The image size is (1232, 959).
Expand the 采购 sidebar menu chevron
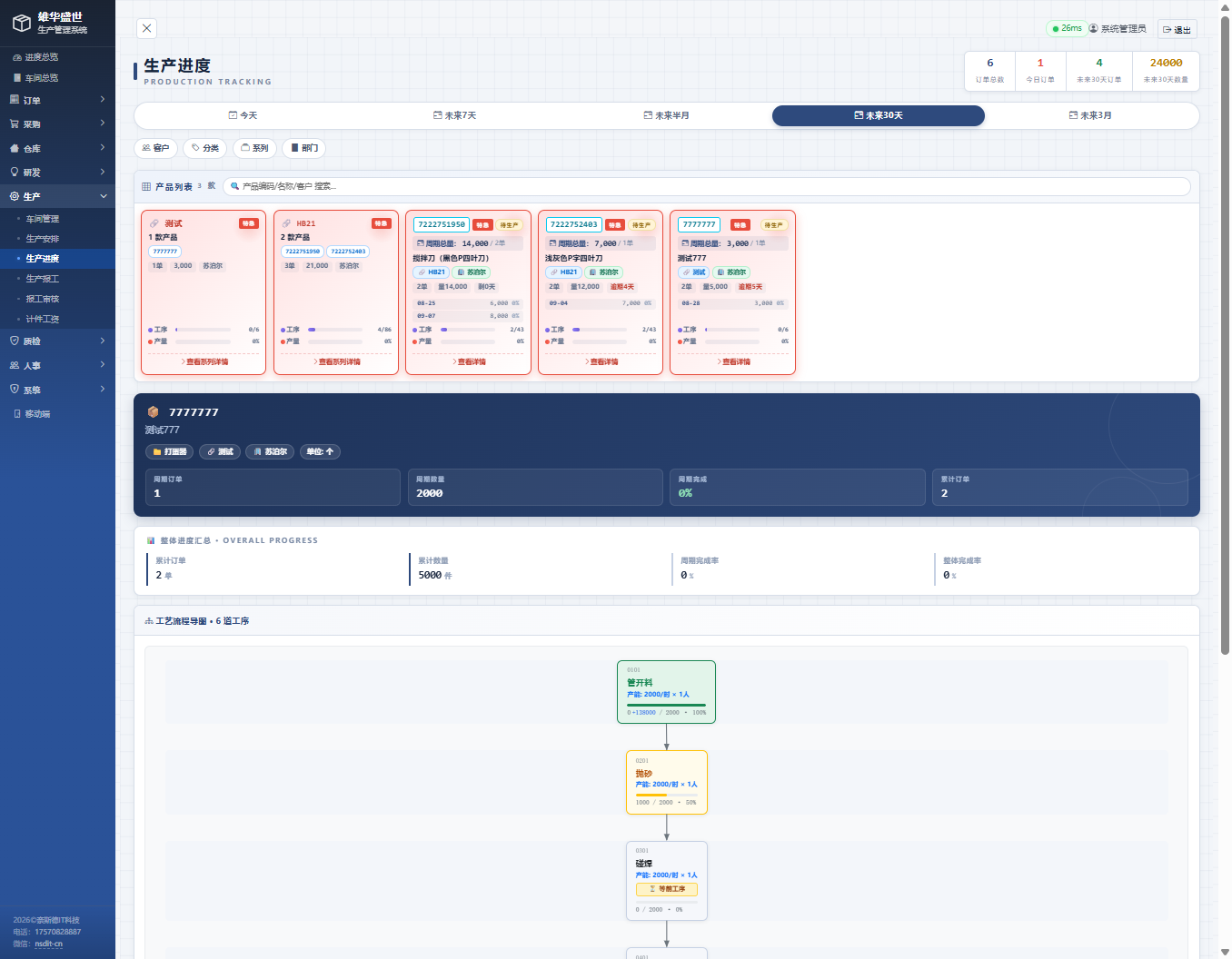click(x=103, y=123)
